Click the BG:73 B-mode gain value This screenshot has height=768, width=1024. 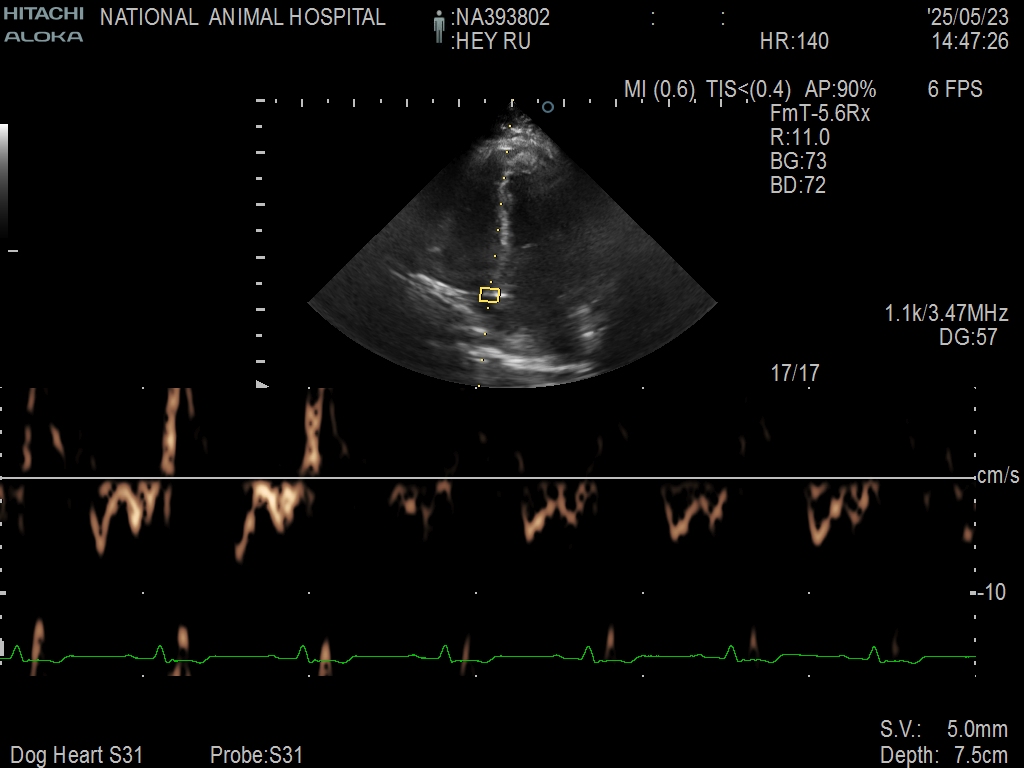pyautogui.click(x=798, y=161)
